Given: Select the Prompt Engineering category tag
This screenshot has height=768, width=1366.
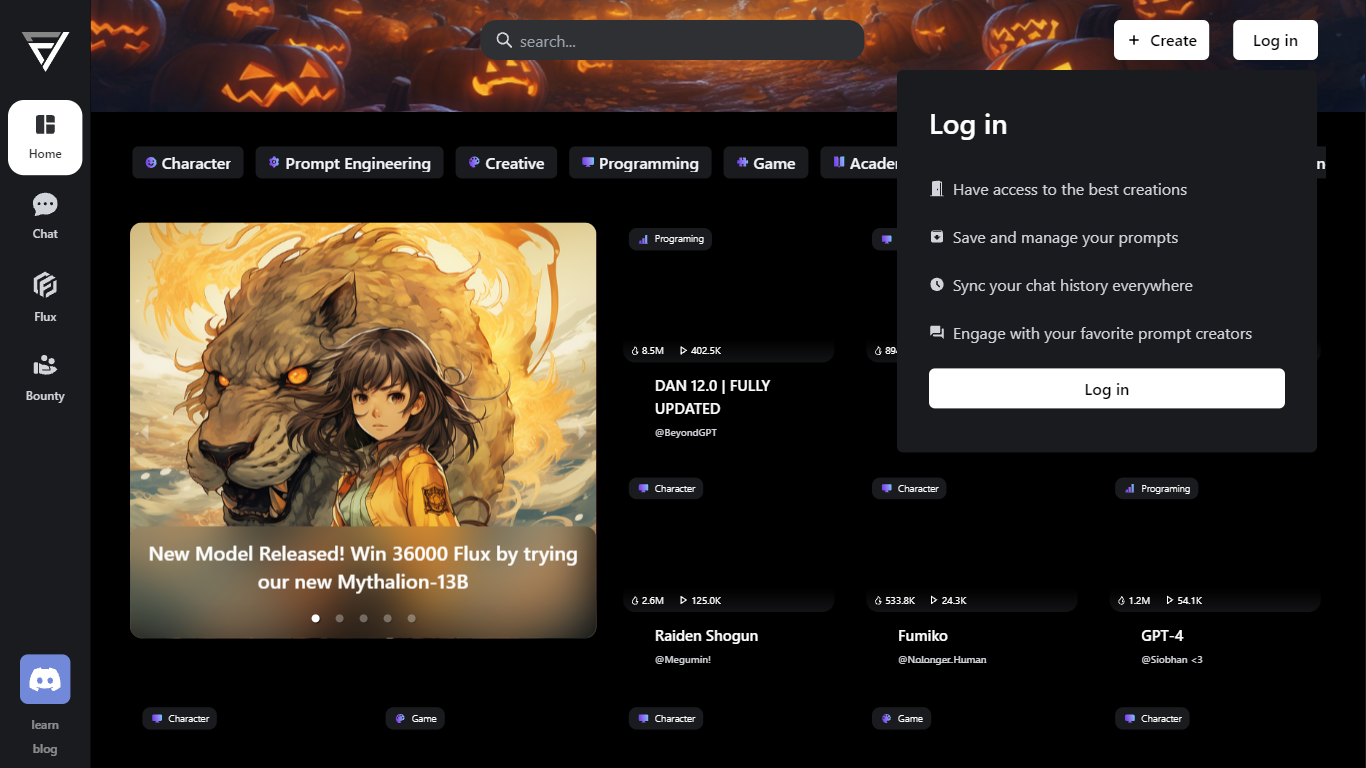Looking at the screenshot, I should [x=349, y=163].
